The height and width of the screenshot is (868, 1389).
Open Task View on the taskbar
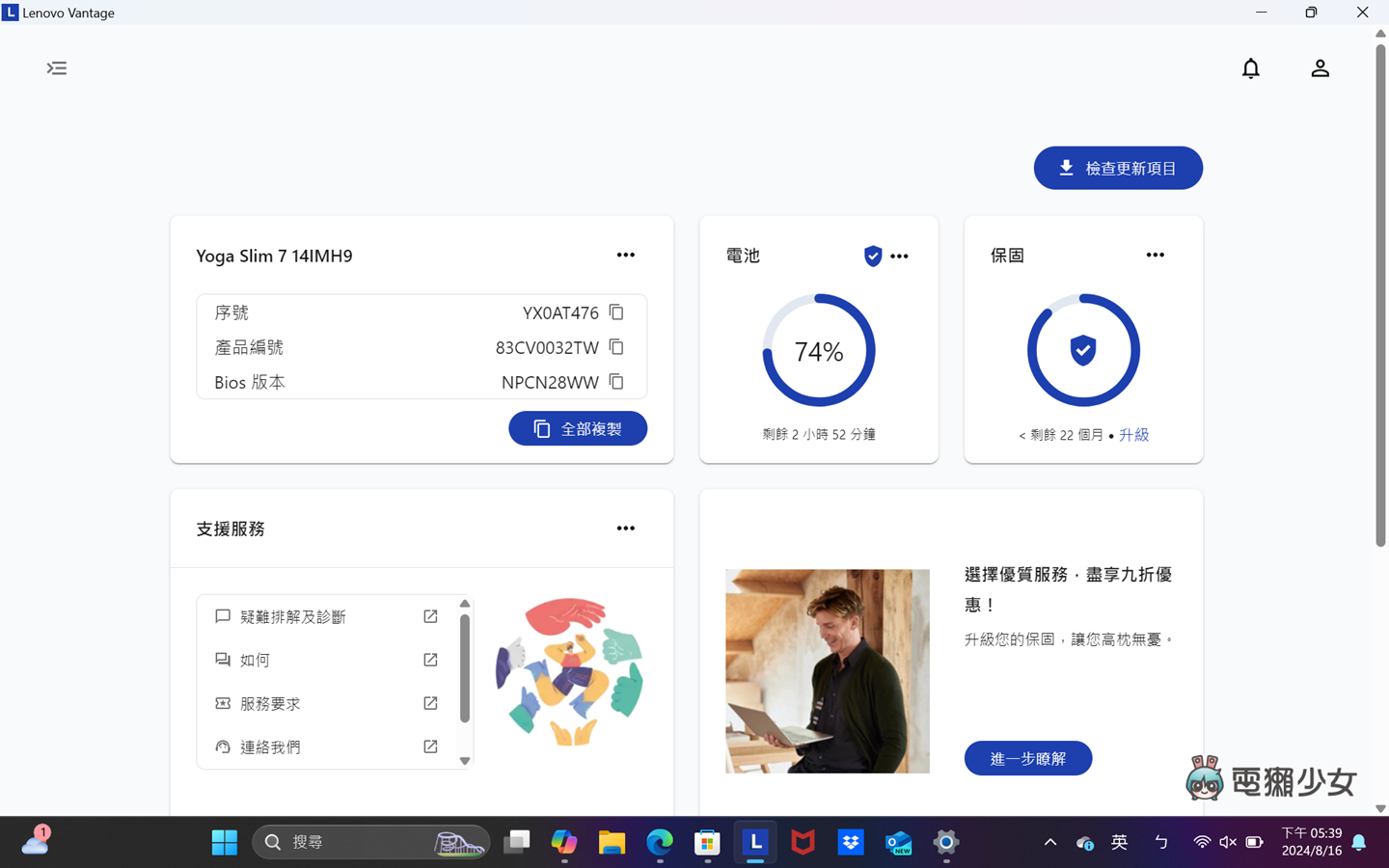517,842
